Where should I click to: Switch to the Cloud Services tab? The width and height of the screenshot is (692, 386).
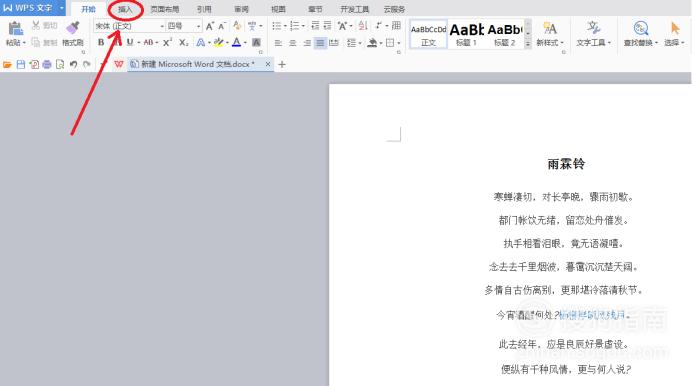(394, 9)
